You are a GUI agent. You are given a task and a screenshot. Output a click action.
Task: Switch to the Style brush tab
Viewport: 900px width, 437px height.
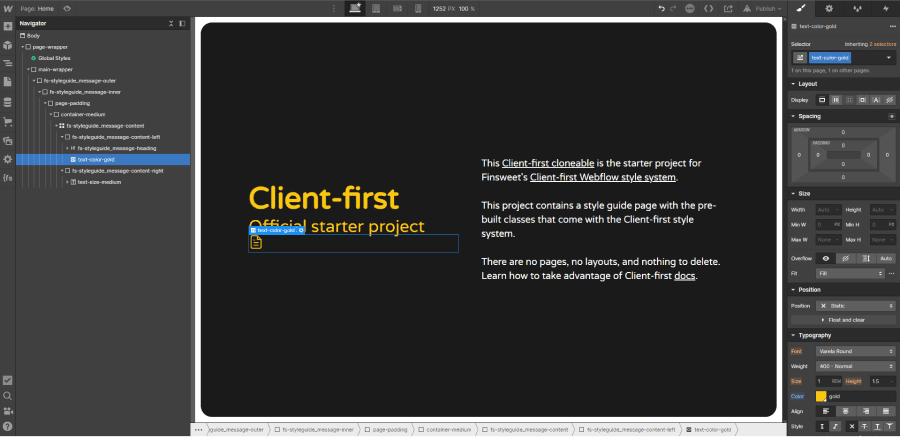tap(801, 9)
